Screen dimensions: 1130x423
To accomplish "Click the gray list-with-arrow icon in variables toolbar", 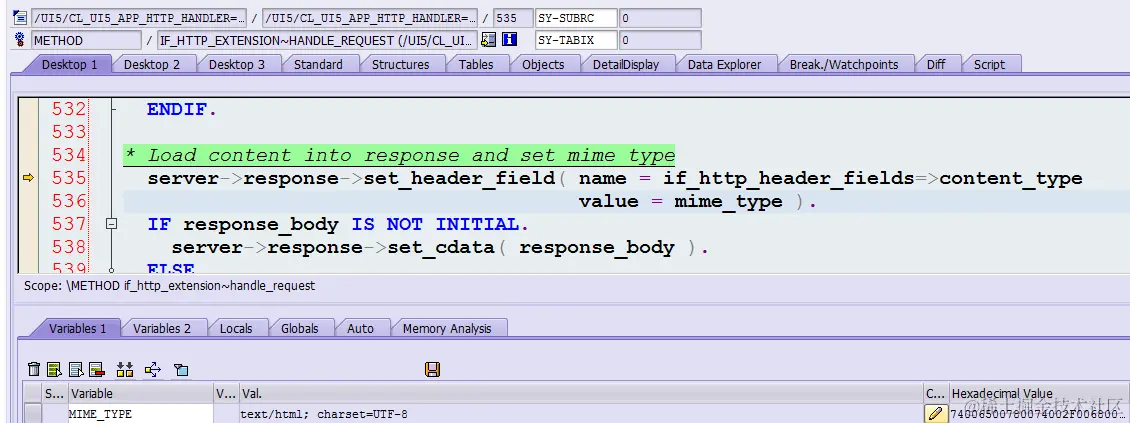I will [x=76, y=370].
